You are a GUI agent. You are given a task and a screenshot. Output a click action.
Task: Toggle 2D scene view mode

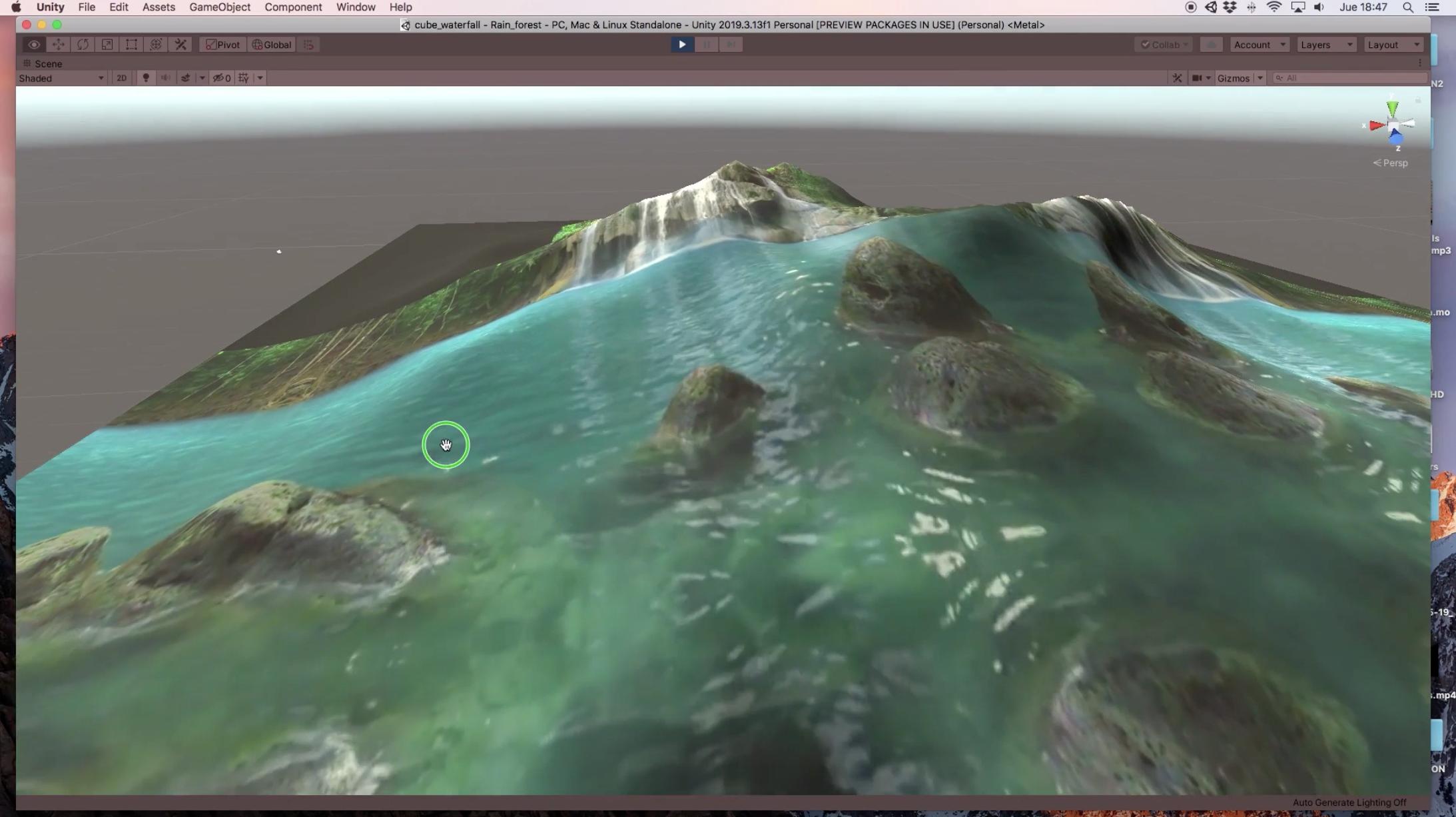[x=121, y=78]
